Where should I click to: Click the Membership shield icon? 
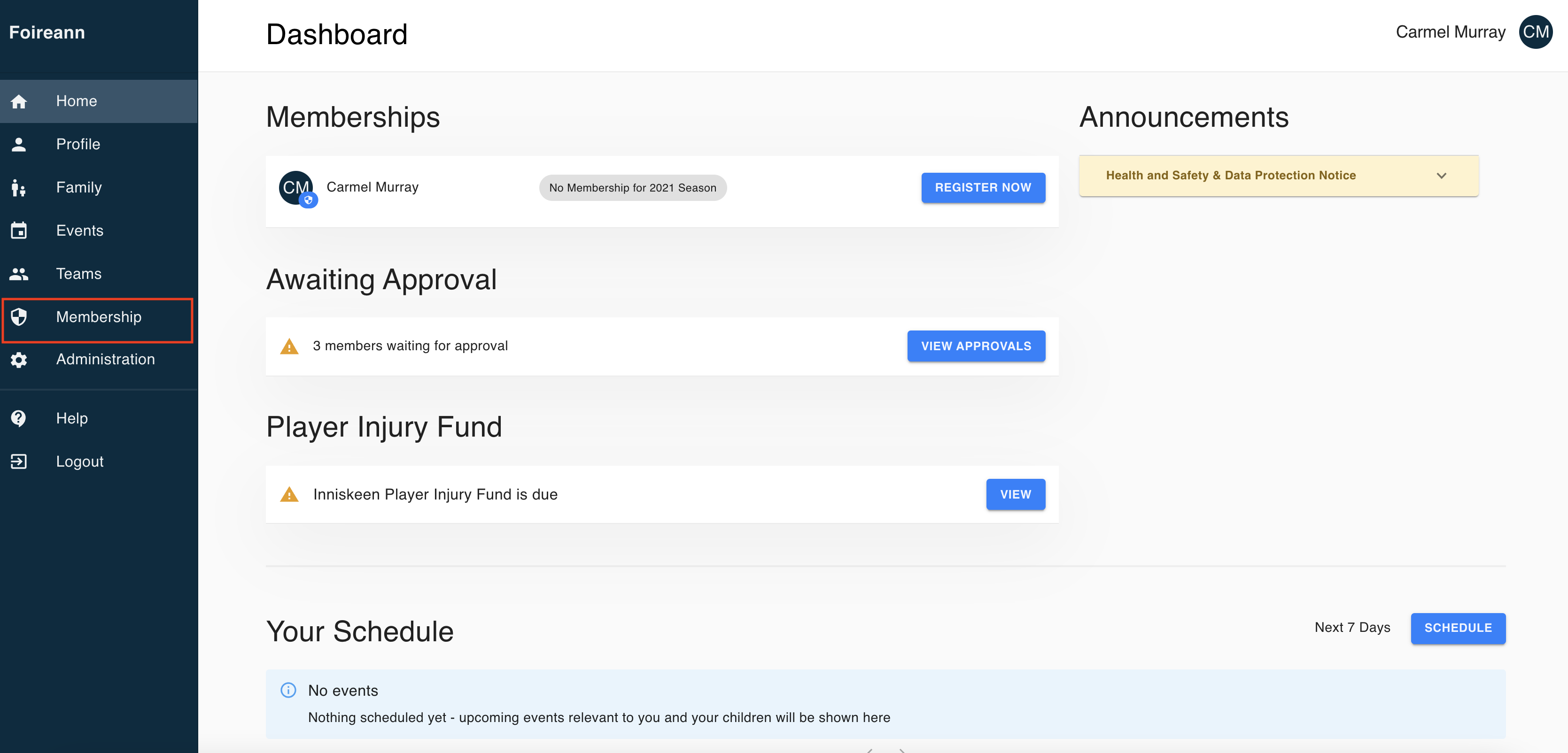coord(19,317)
